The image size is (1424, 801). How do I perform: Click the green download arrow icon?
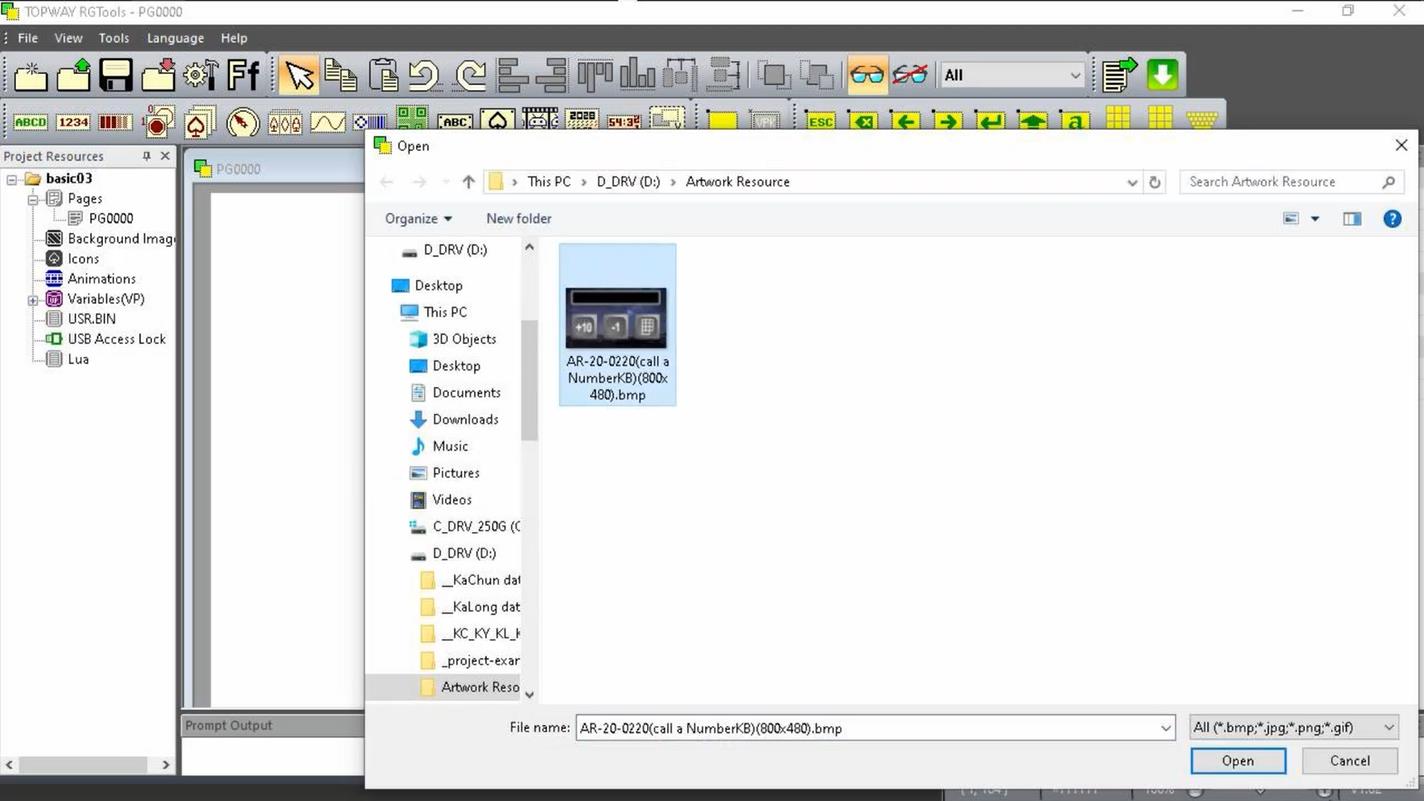[x=1162, y=75]
